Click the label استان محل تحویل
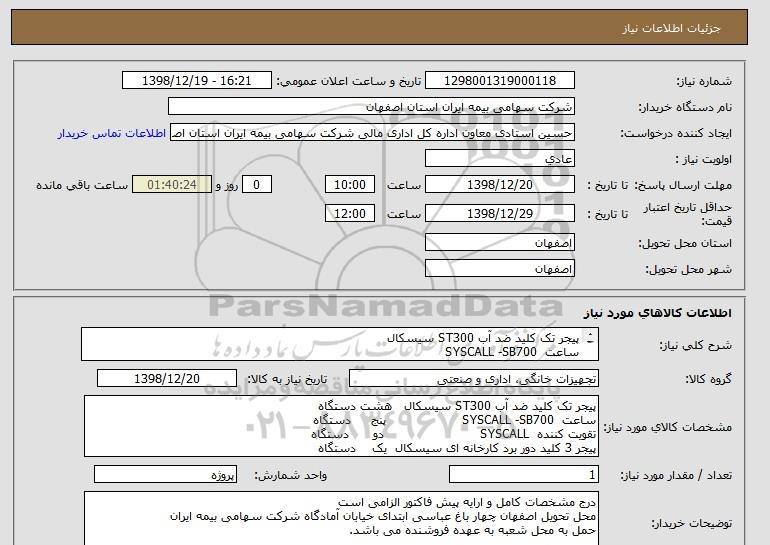Viewport: 770px width, 545px height. coord(685,243)
